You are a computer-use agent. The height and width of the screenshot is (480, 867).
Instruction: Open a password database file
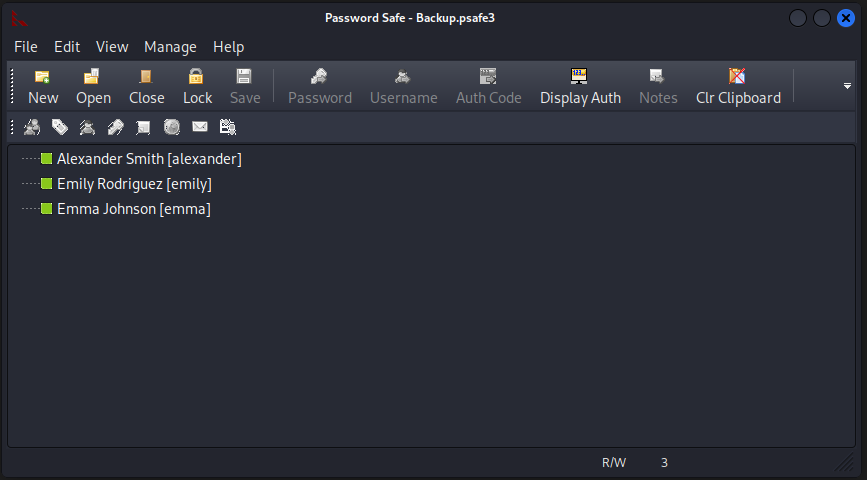(x=93, y=87)
